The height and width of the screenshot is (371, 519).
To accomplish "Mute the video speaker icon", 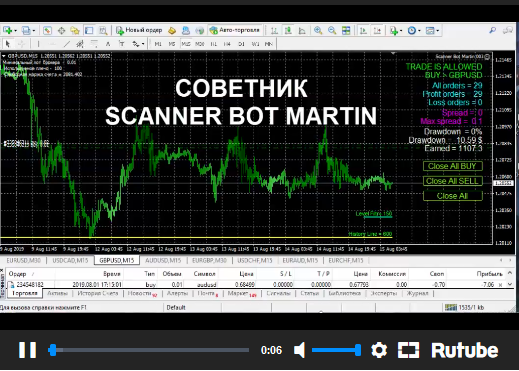I will 299,350.
